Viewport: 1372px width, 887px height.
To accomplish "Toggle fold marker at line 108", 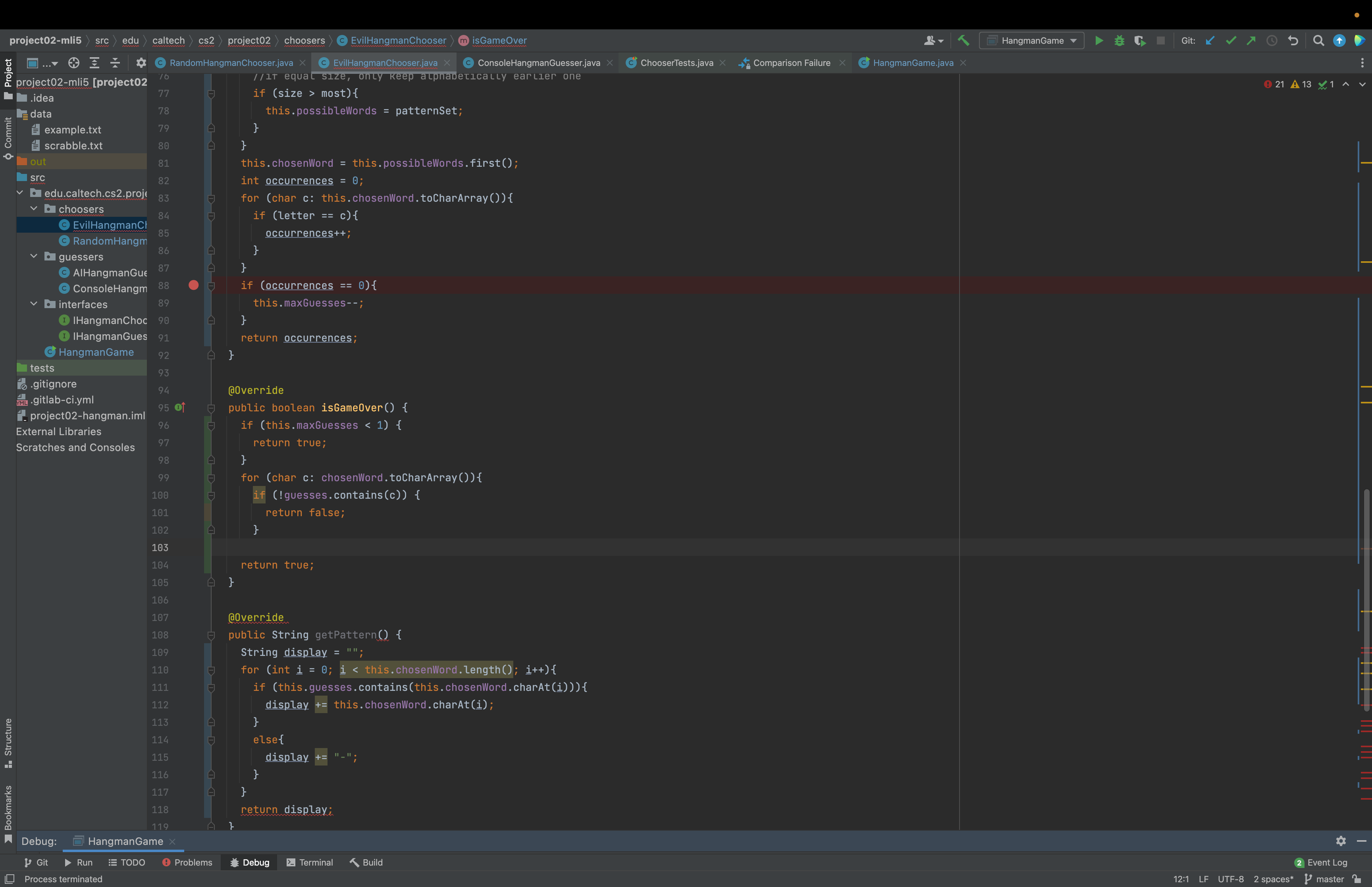I will (211, 635).
